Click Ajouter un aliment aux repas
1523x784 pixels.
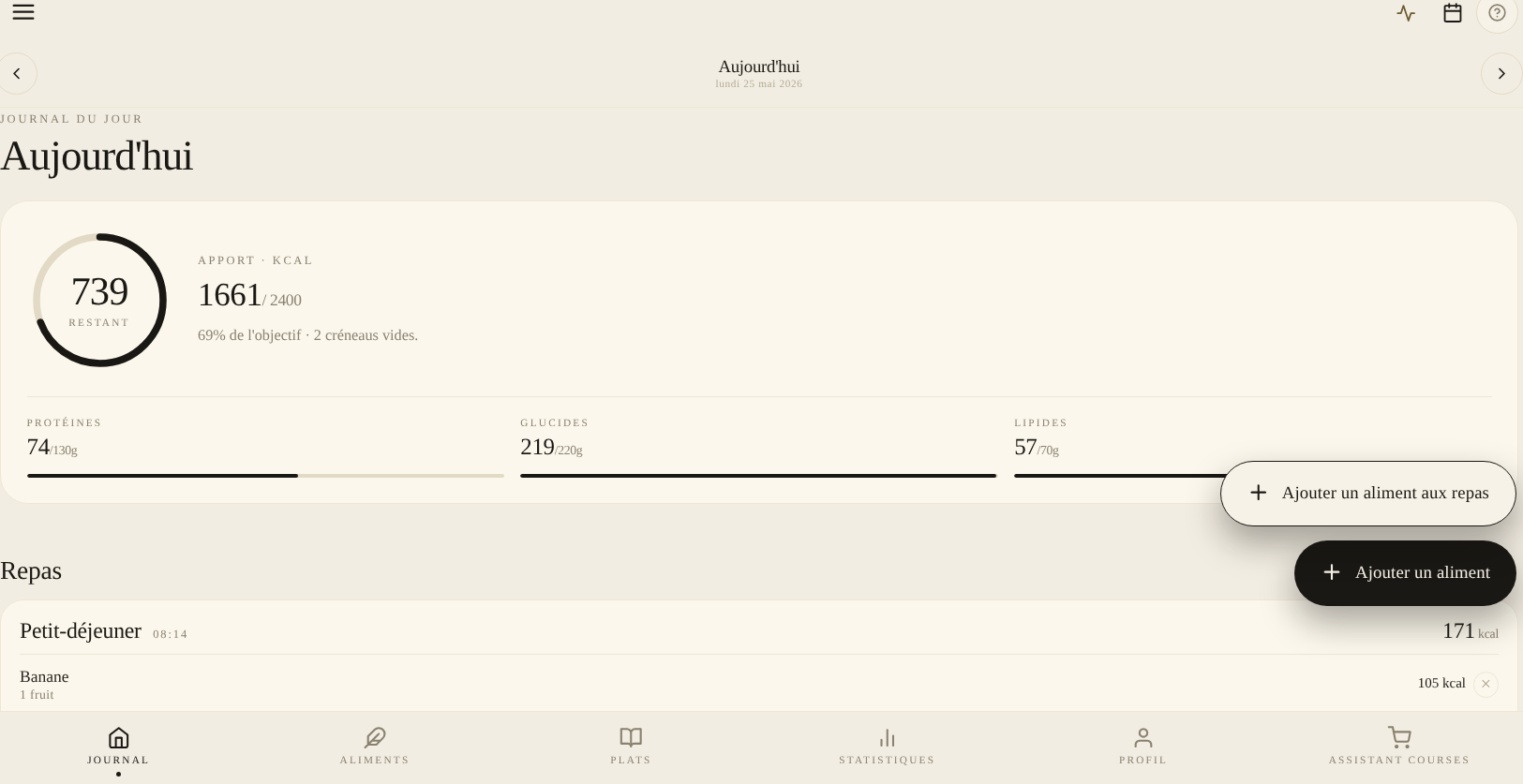(1368, 494)
